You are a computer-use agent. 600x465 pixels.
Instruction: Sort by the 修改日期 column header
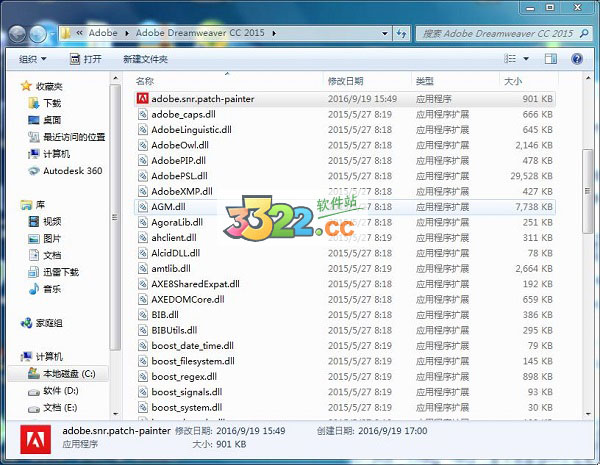pos(346,81)
